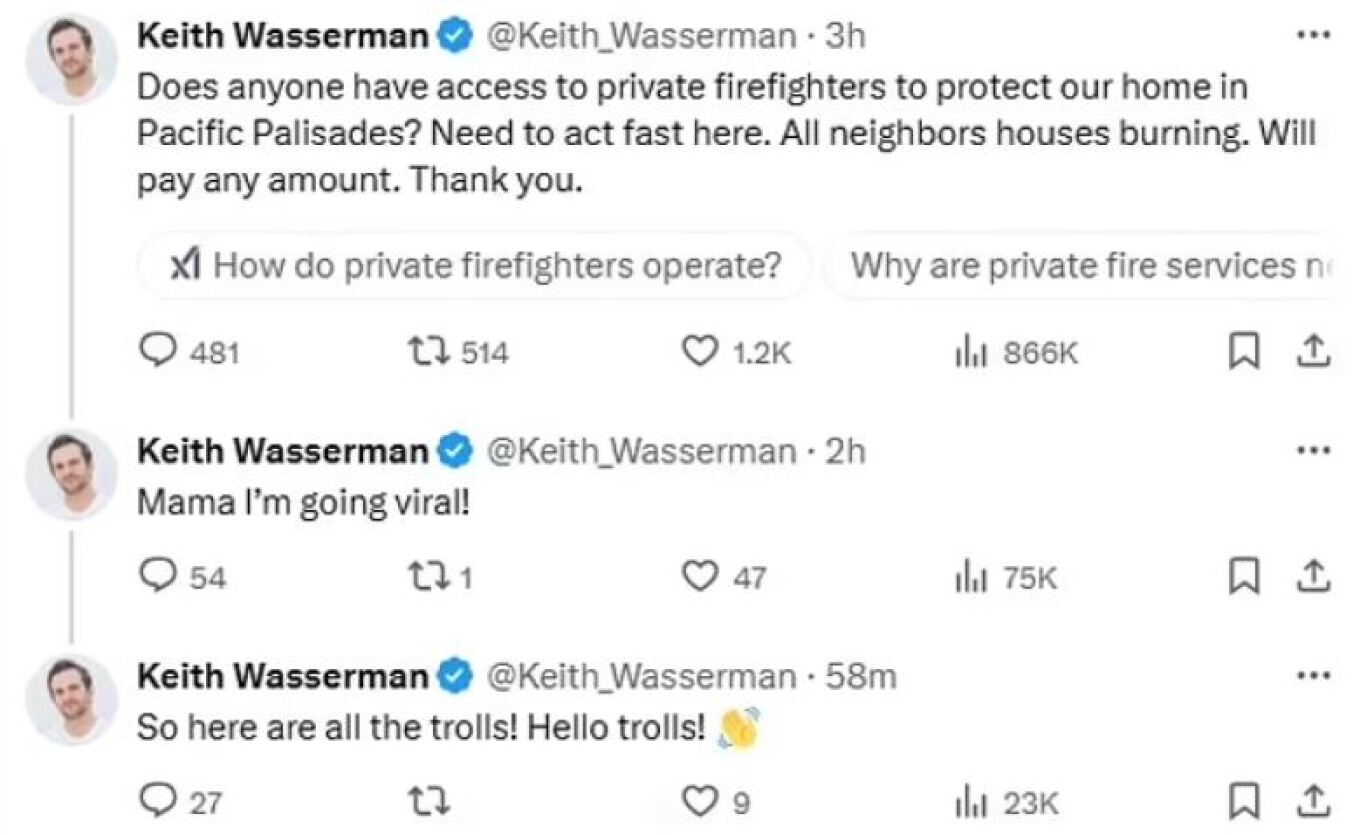This screenshot has width=1360, height=835.
Task: Bookmark the 'Mama I'm going viral' tweet
Action: pyautogui.click(x=1242, y=577)
